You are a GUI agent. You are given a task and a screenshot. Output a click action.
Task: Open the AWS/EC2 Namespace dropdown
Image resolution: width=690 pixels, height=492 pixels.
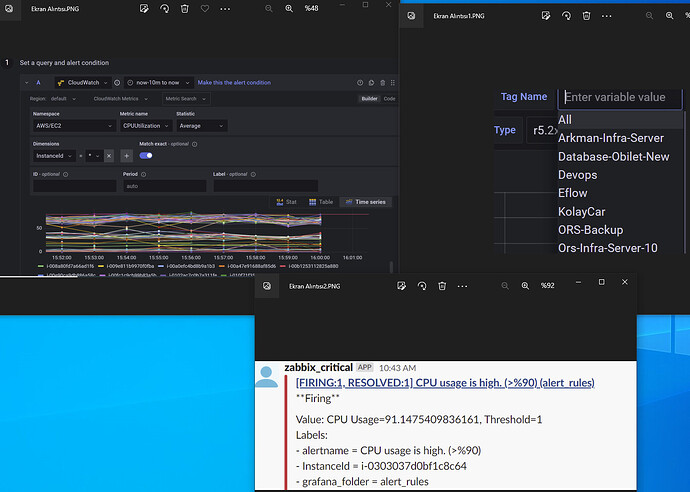pos(74,126)
